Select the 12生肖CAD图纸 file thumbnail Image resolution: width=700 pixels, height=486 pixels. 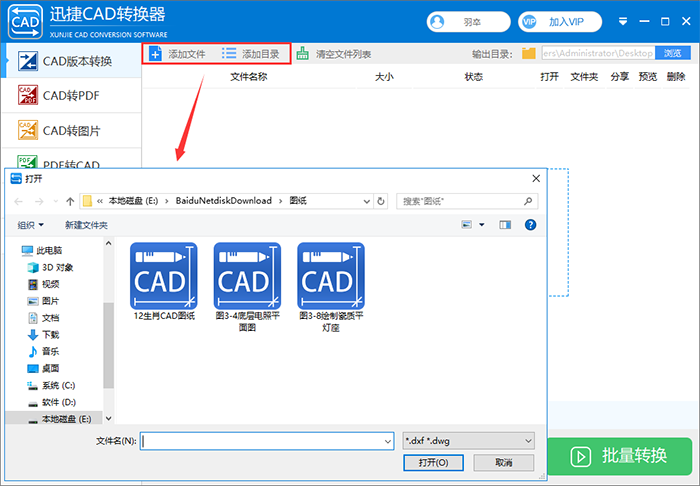[x=164, y=276]
